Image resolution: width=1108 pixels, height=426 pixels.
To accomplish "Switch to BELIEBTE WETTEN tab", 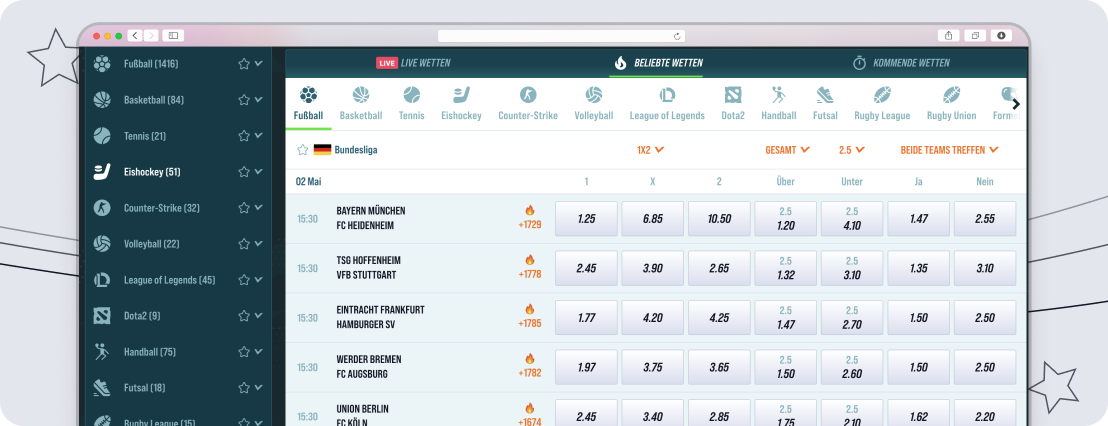I will [x=659, y=63].
